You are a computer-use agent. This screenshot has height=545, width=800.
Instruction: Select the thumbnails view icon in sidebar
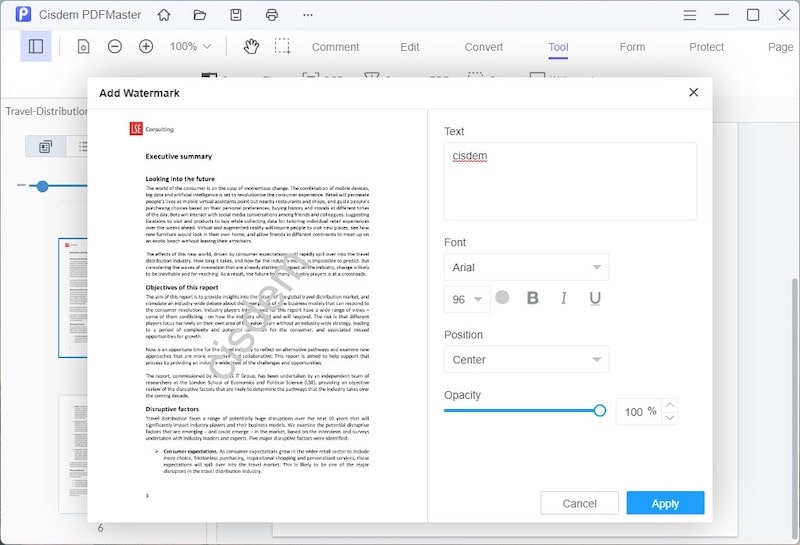tap(45, 146)
